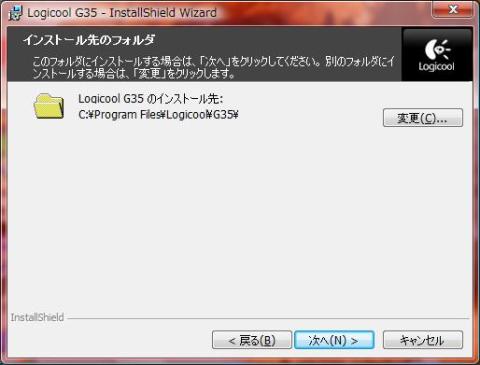Click the InstallShield label near bottom
This screenshot has height=365, width=480.
[x=37, y=317]
